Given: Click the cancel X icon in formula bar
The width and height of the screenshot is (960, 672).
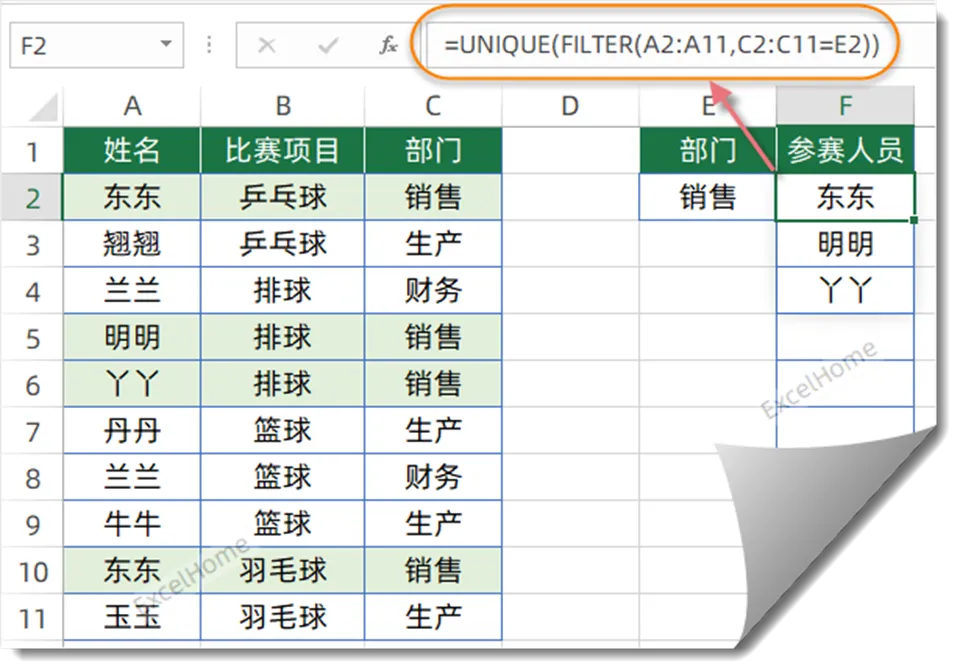Looking at the screenshot, I should click(266, 45).
